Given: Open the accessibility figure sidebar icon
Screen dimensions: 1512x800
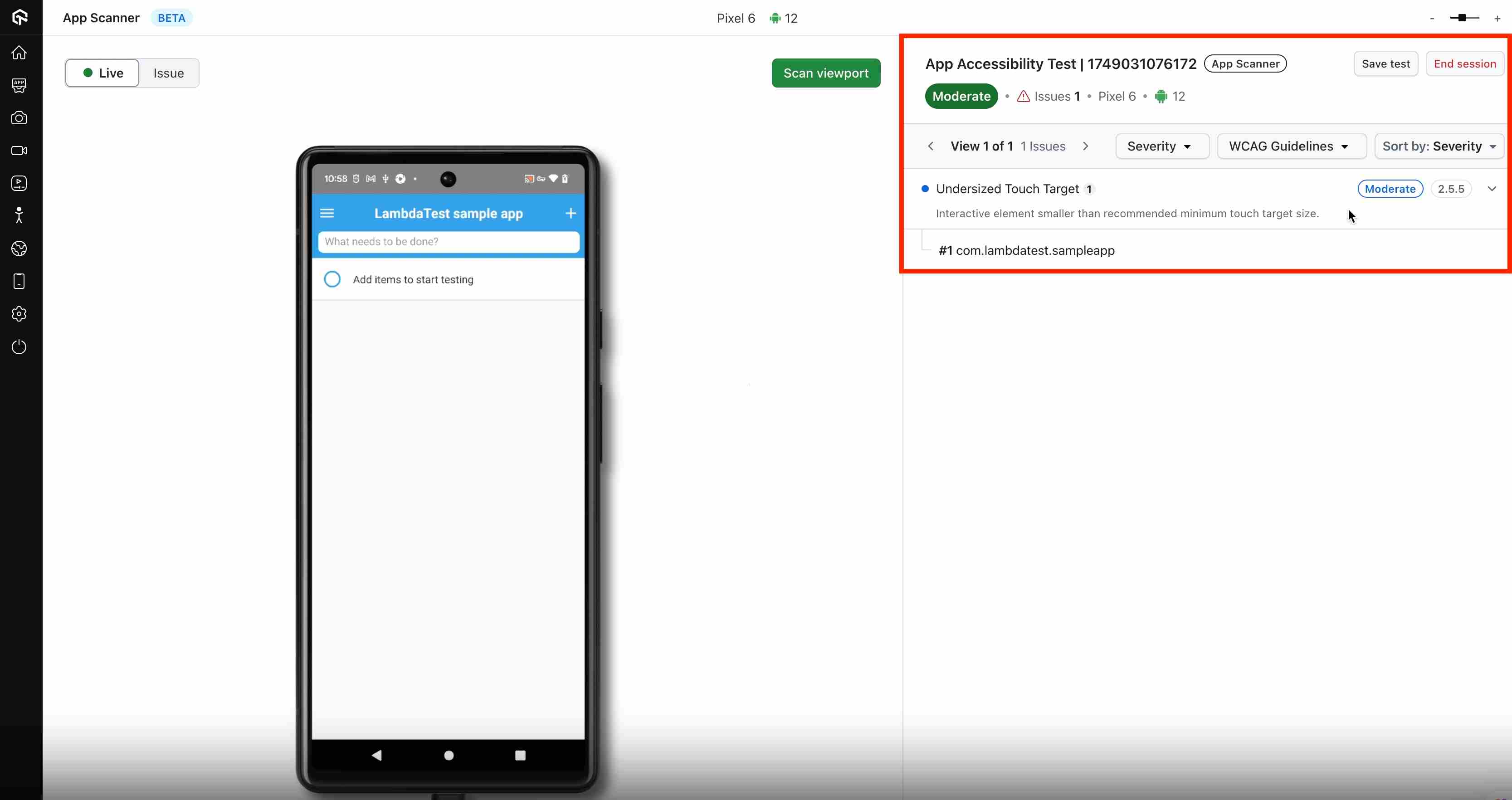Looking at the screenshot, I should tap(20, 215).
